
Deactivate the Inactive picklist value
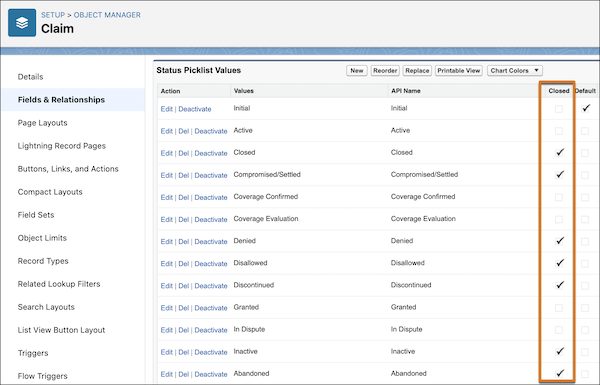tap(211, 352)
